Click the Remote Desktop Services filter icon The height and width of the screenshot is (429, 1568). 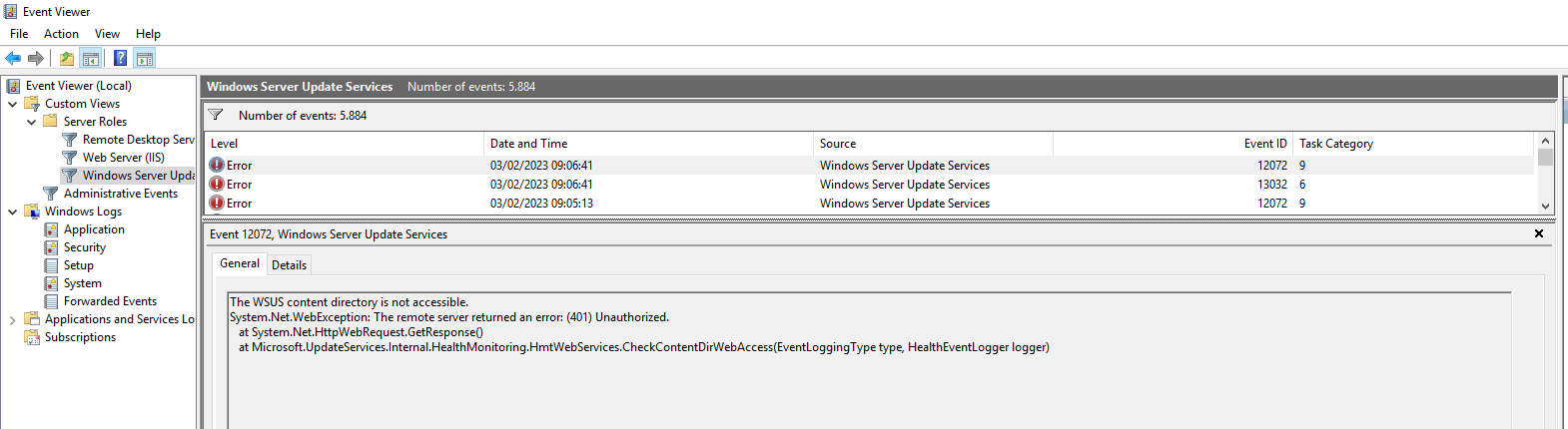coord(70,140)
